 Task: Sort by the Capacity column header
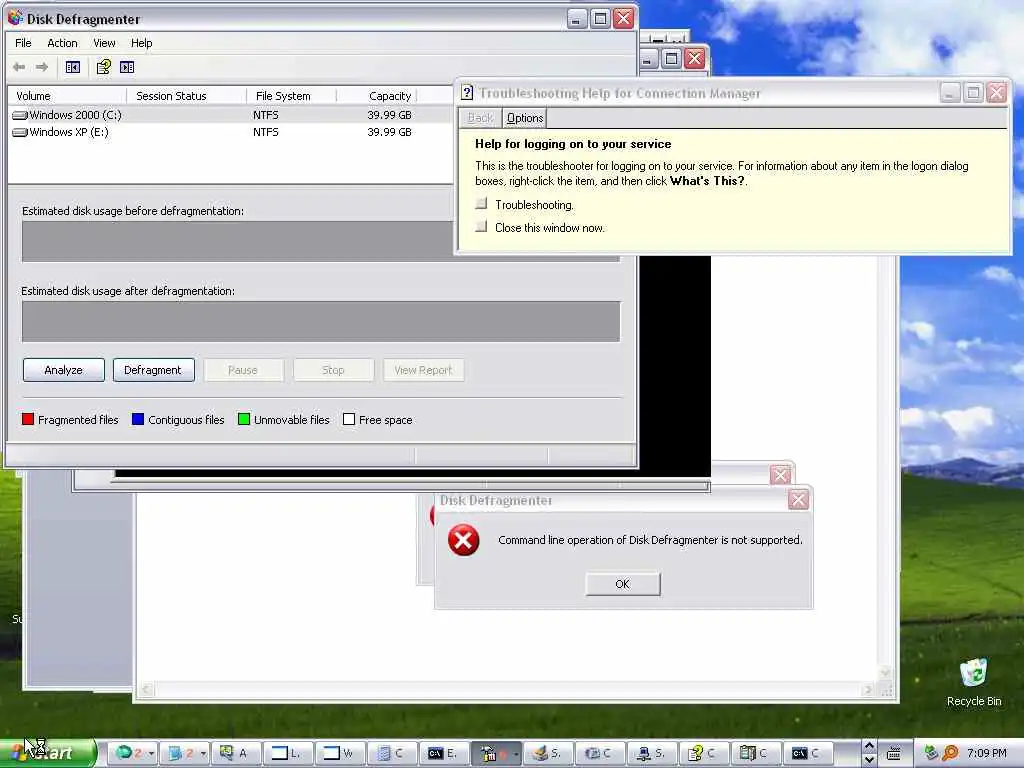[377, 96]
